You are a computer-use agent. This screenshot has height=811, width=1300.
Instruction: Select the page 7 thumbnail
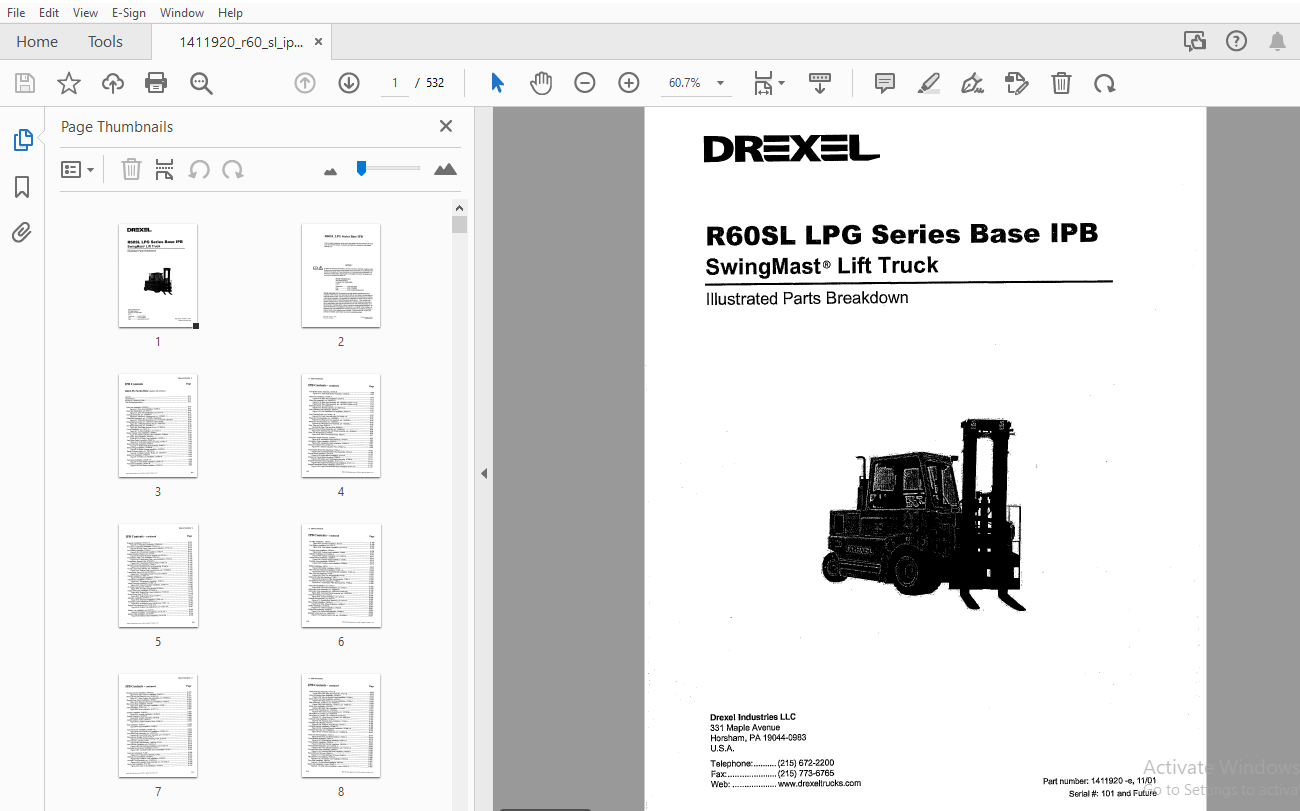158,726
